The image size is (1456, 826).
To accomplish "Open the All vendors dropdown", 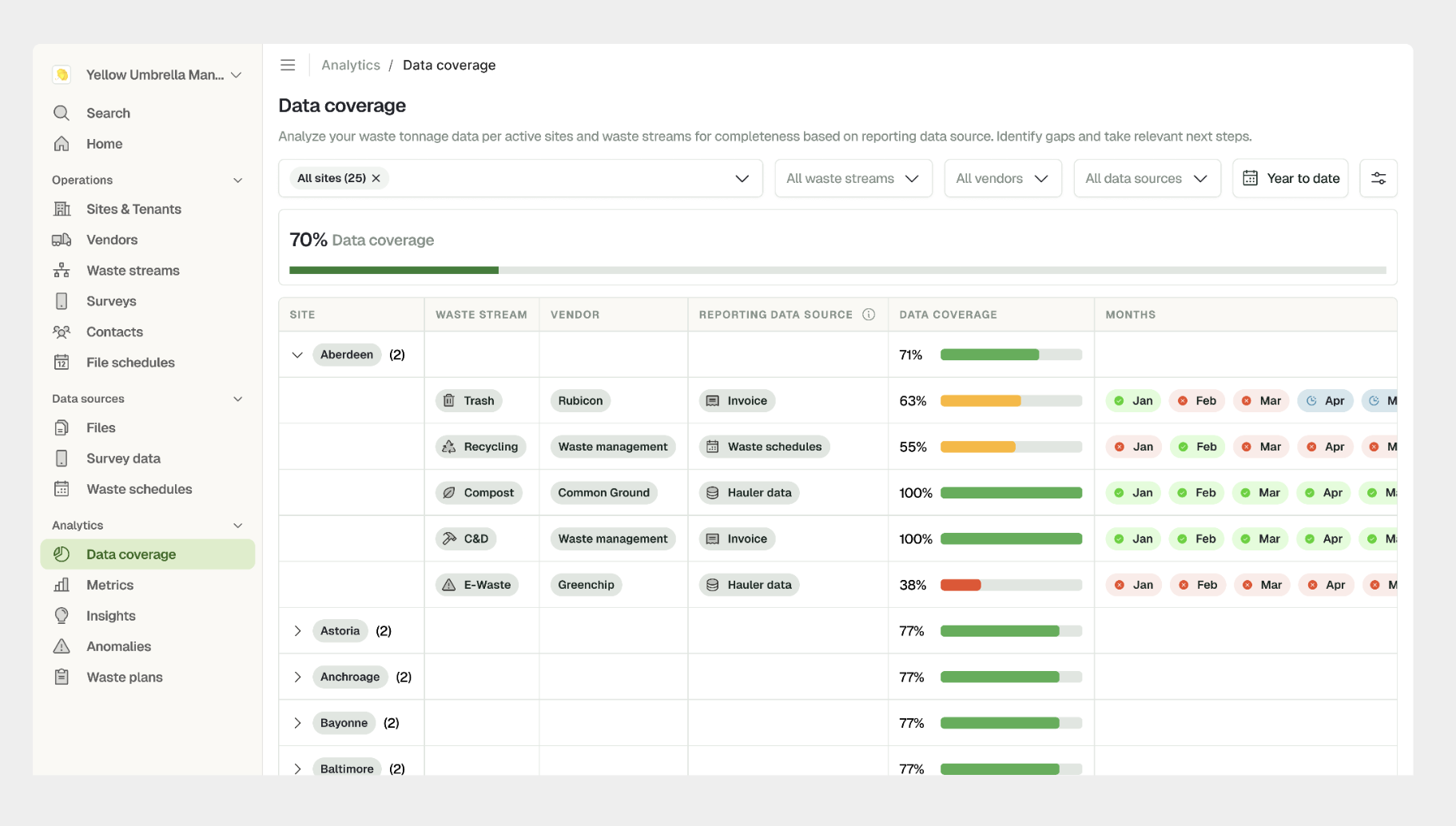I will click(x=1003, y=178).
